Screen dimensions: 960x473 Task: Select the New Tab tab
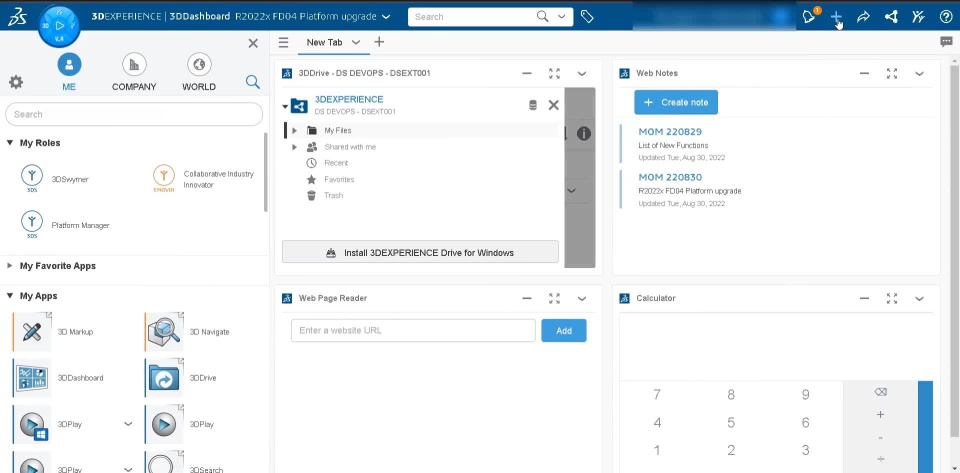click(x=324, y=42)
